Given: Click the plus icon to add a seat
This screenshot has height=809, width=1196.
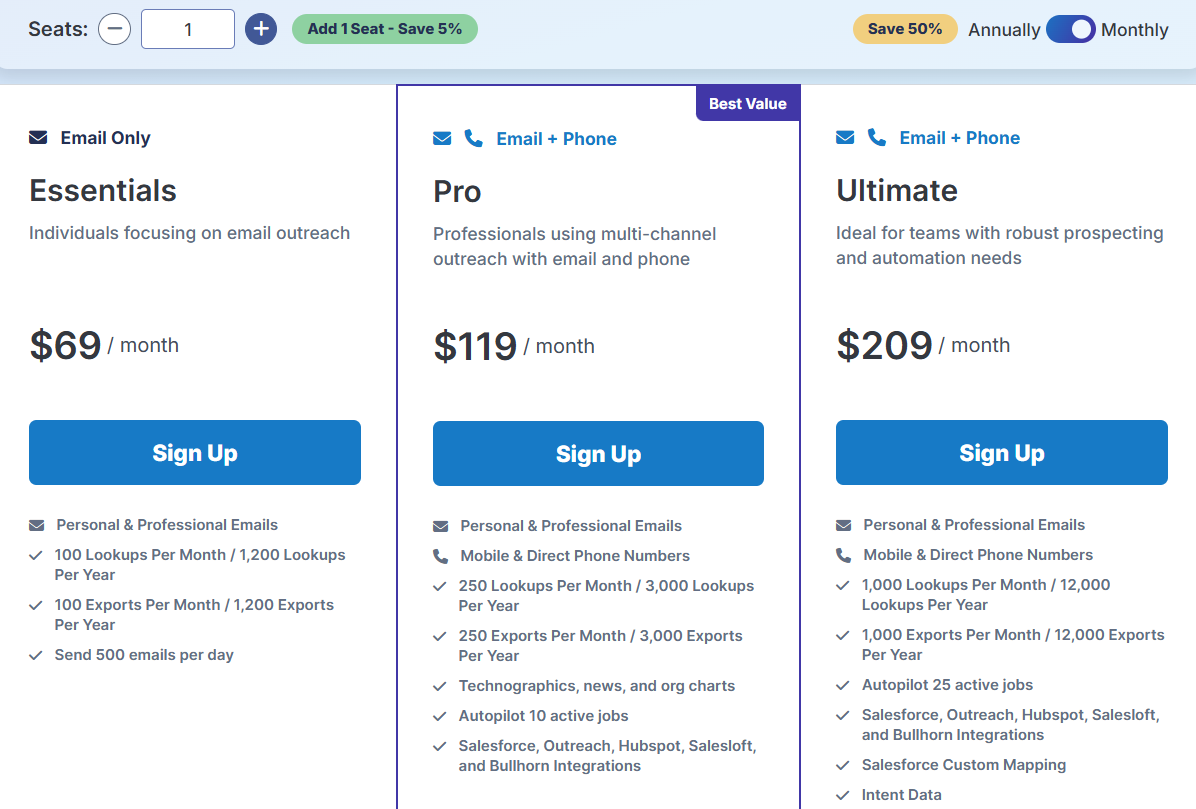Looking at the screenshot, I should (x=261, y=29).
